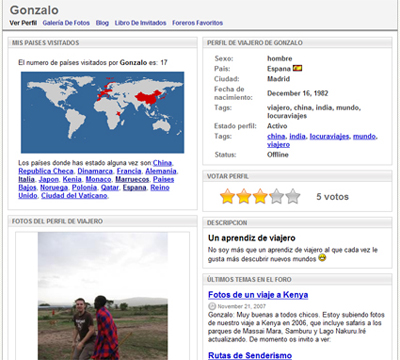Click the Alemania country link
This screenshot has height=360, width=400.
[161, 171]
